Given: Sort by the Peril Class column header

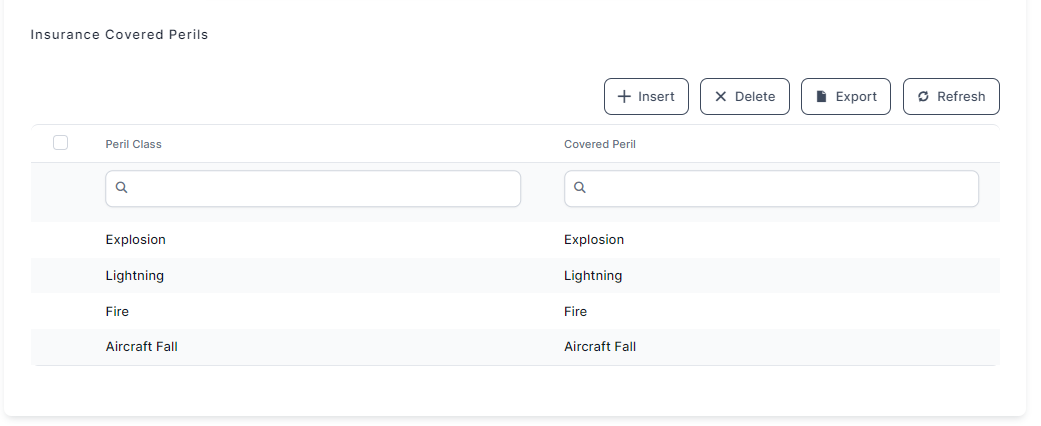Looking at the screenshot, I should (x=134, y=144).
